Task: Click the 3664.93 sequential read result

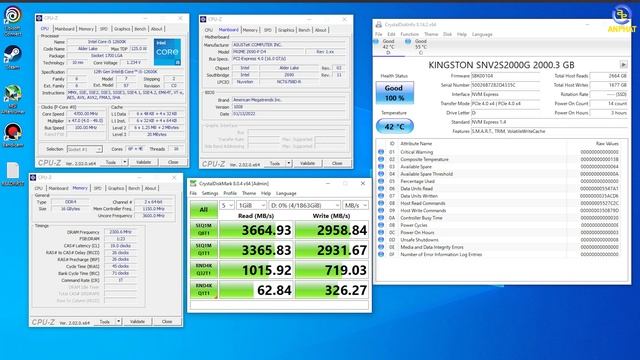Action: click(256, 230)
